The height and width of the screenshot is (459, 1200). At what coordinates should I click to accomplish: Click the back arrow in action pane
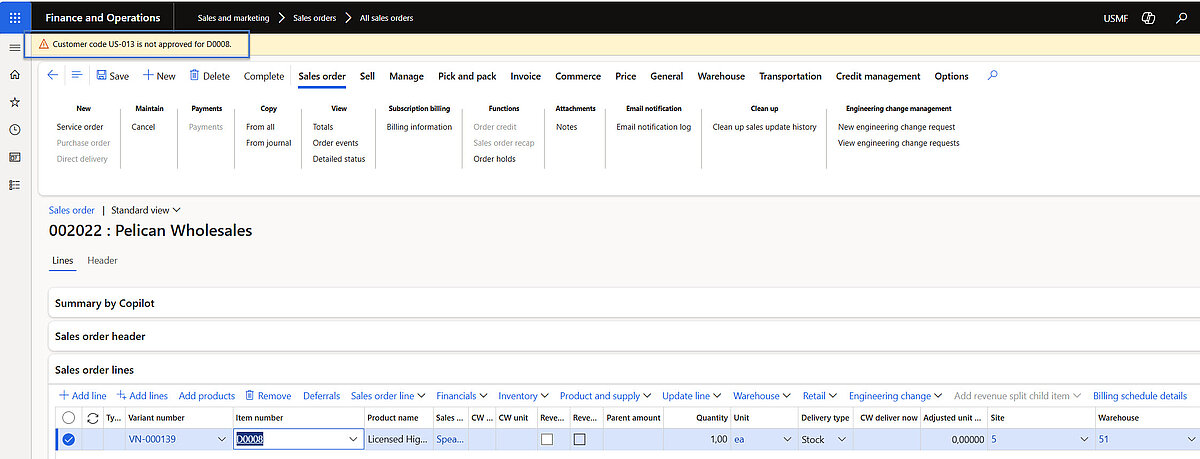[53, 75]
